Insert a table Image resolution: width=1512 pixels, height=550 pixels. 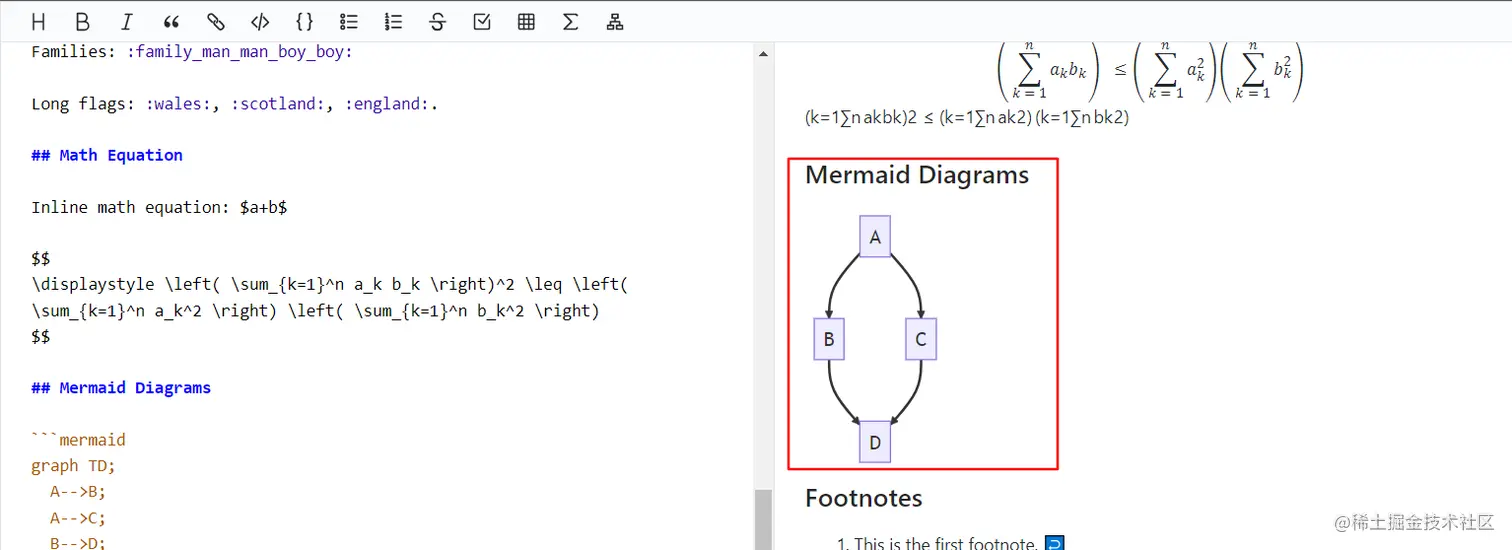click(x=526, y=22)
